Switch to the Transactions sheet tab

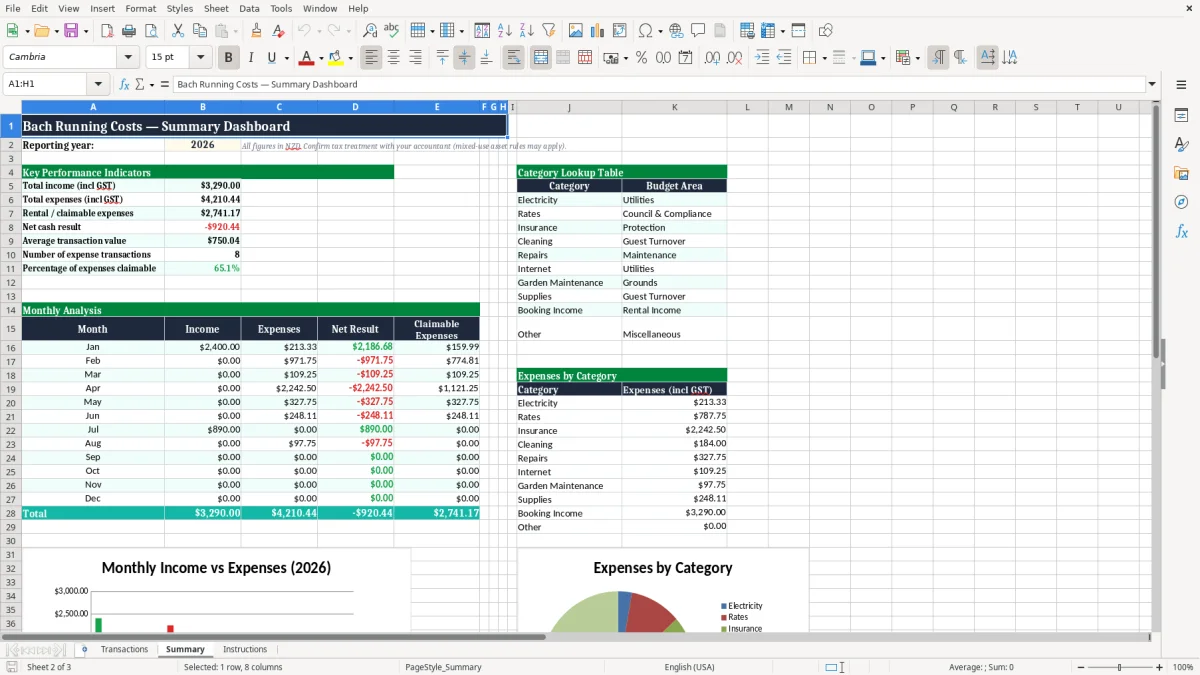pyautogui.click(x=125, y=650)
